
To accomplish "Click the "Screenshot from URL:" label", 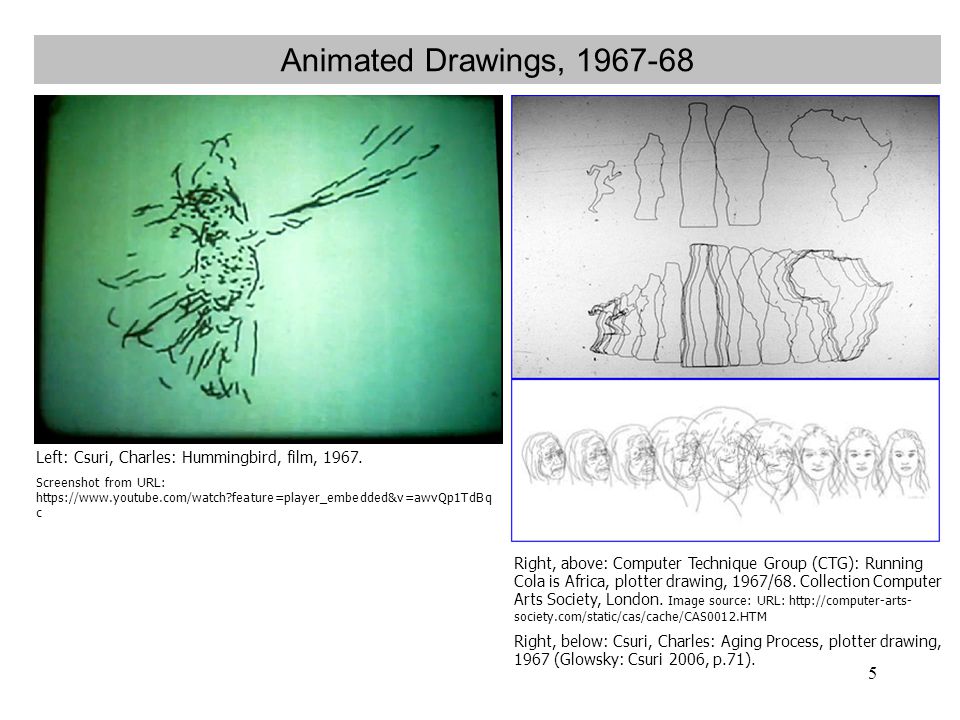I will pyautogui.click(x=100, y=482).
